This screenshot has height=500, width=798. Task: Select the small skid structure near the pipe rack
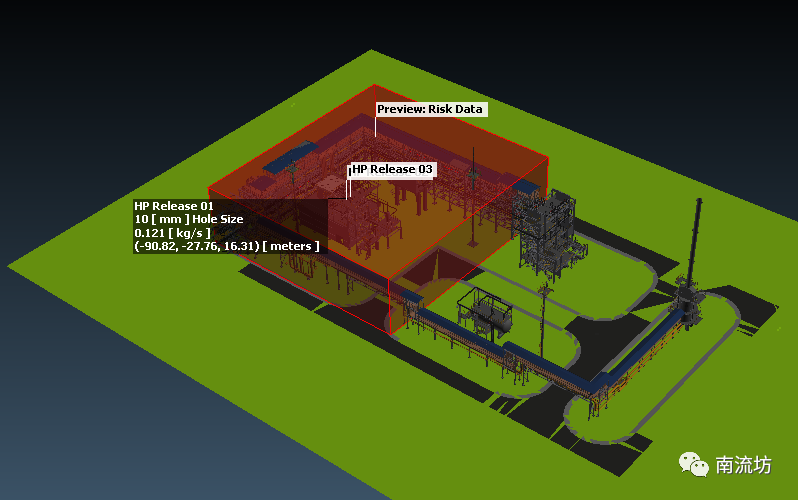(x=485, y=312)
